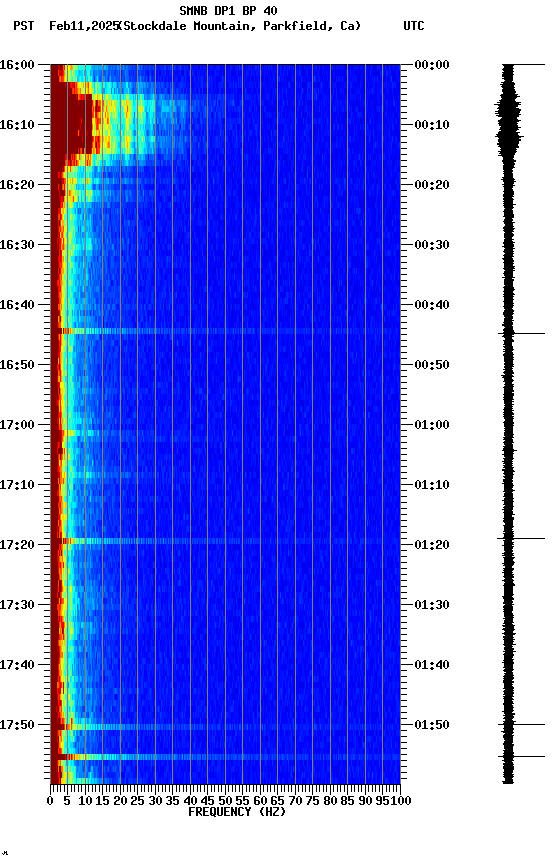552x864 pixels.
Task: Click the '17:20' PST time label
Action: click(x=17, y=545)
